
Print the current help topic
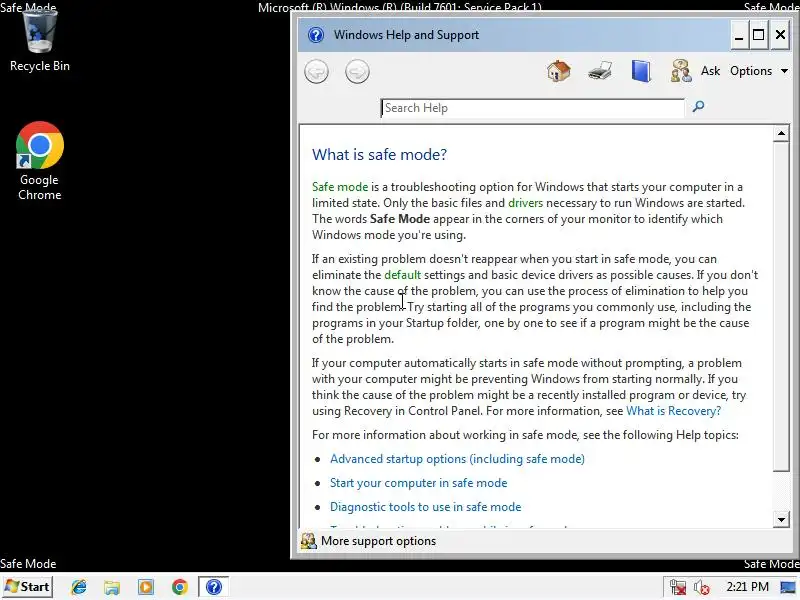click(600, 71)
